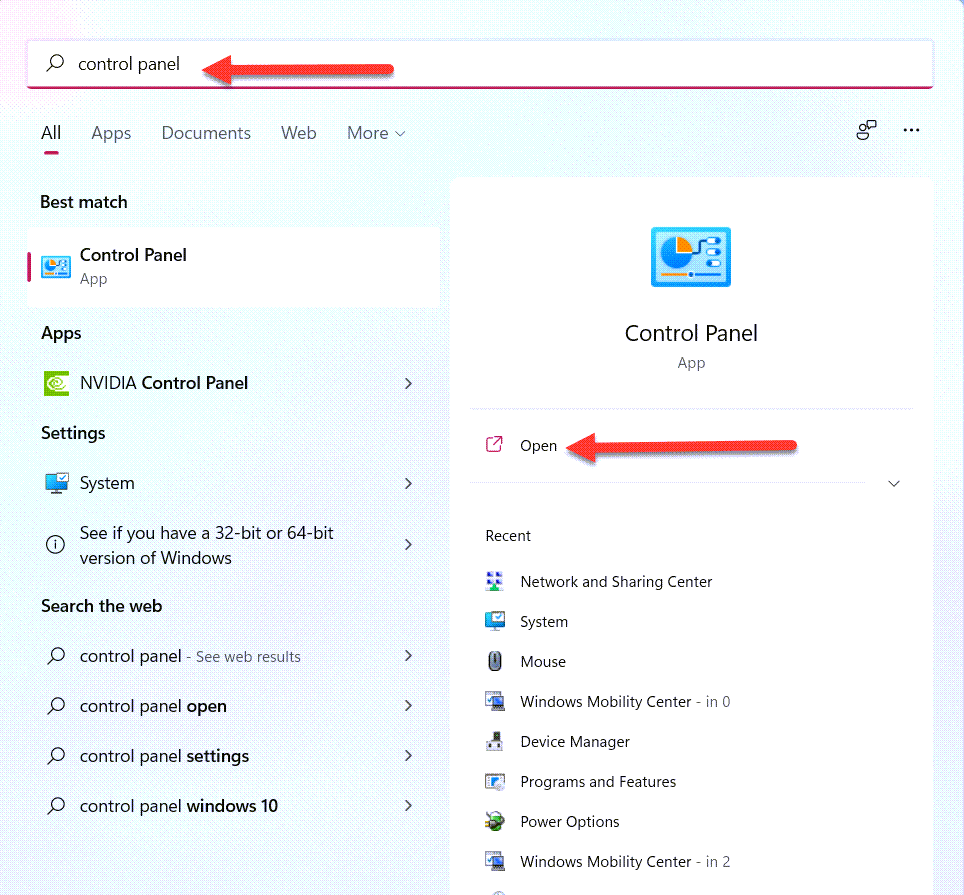This screenshot has height=895, width=964.
Task: Click the search box containing 'control panel'
Action: 480,64
